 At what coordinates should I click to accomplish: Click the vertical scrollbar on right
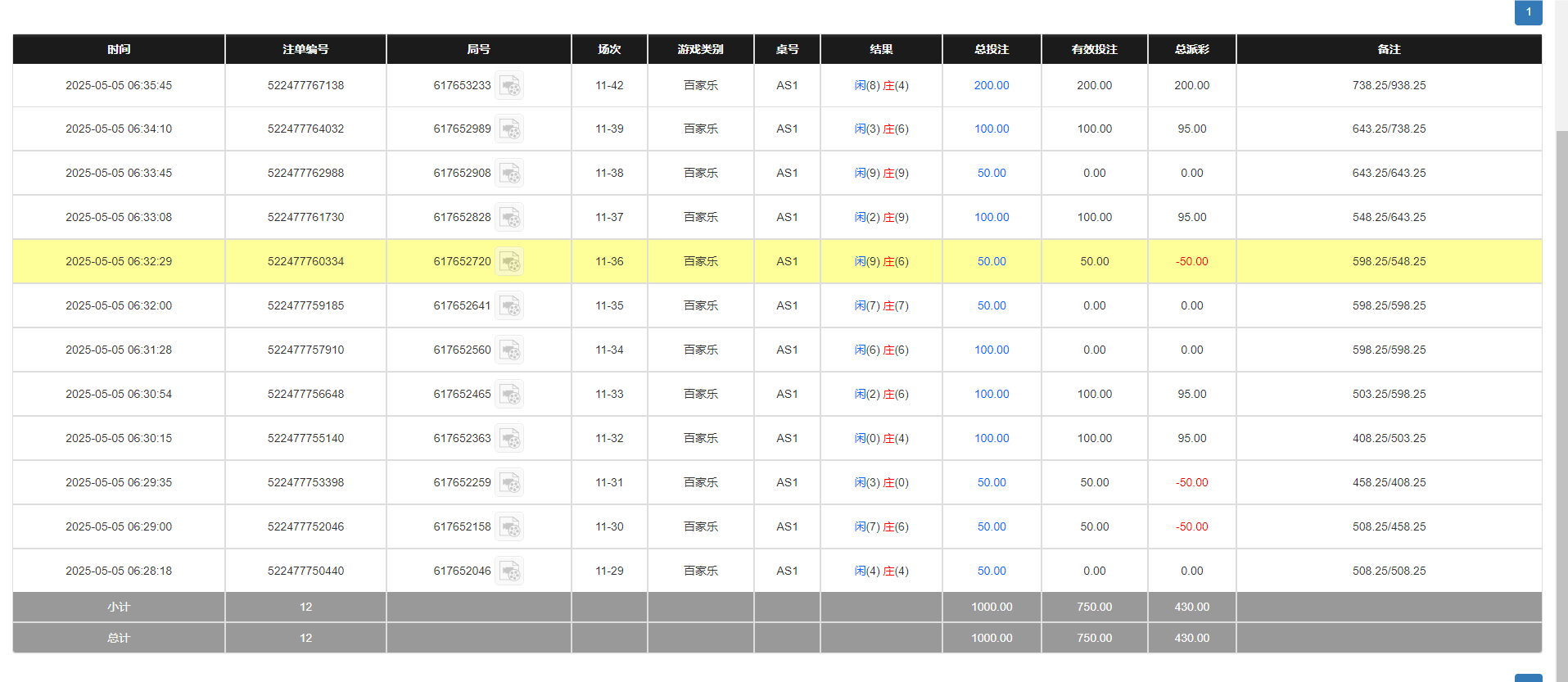(1561, 327)
